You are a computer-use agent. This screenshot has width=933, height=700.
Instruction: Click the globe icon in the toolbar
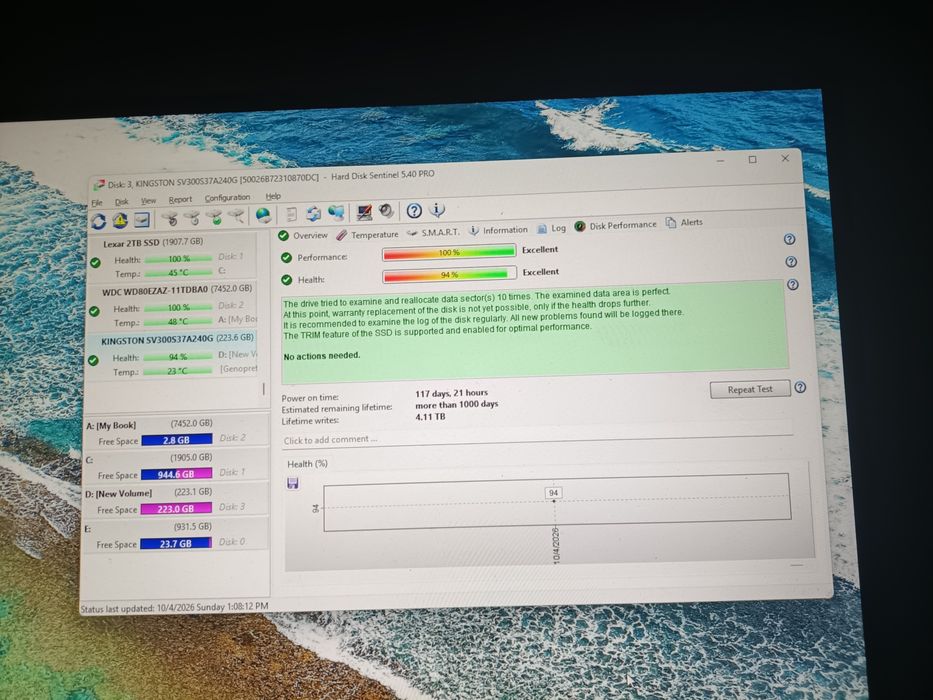pos(263,215)
